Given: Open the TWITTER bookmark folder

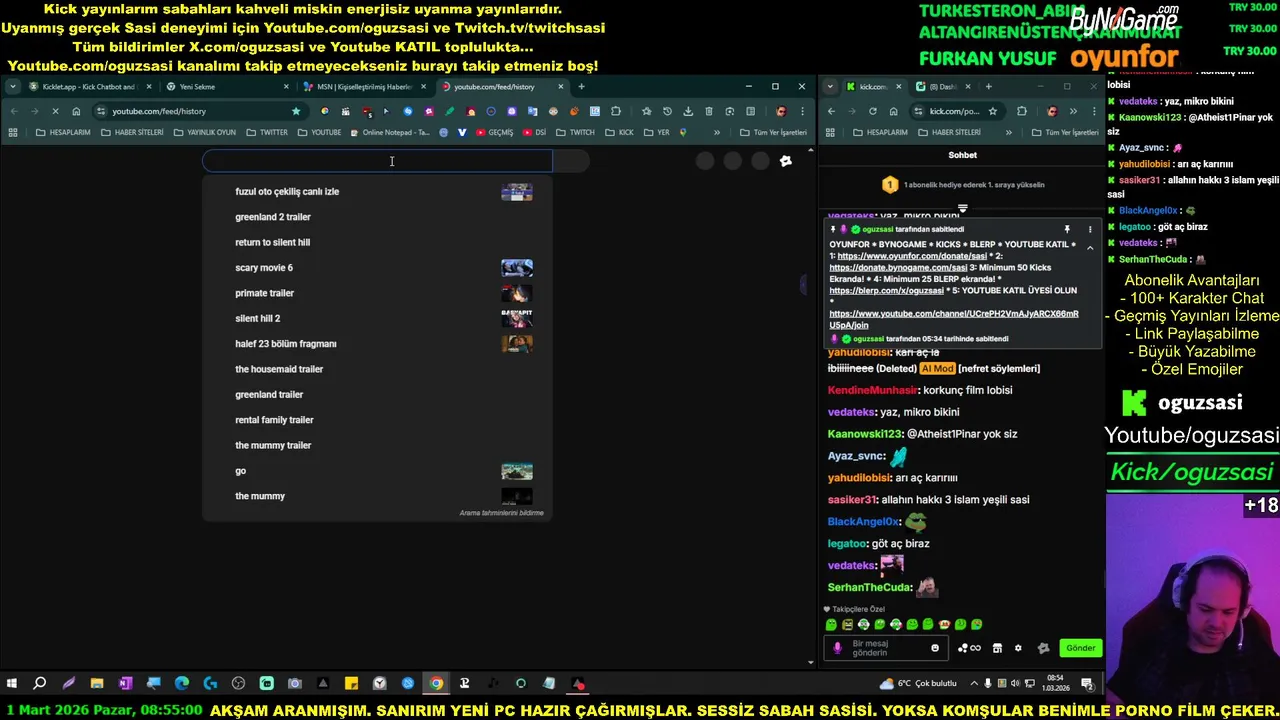Looking at the screenshot, I should point(267,132).
